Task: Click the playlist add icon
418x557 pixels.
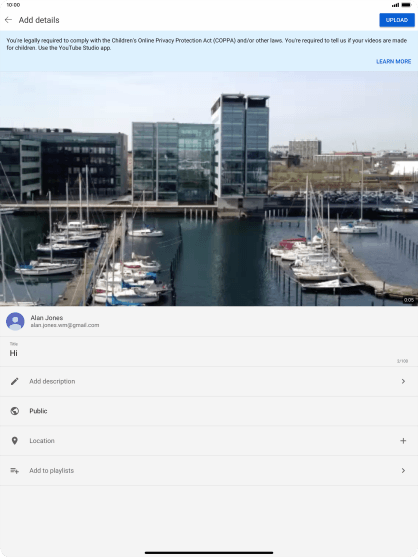Action: [x=15, y=471]
